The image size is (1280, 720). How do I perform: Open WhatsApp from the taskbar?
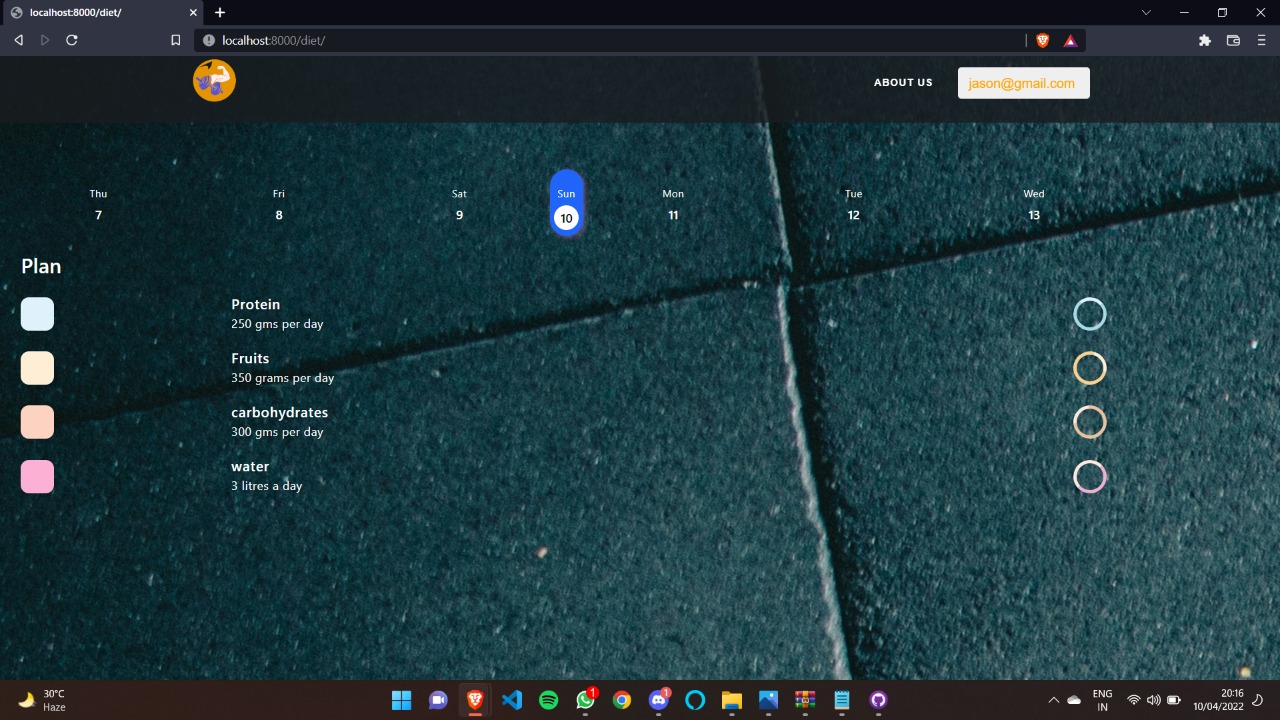(x=586, y=700)
